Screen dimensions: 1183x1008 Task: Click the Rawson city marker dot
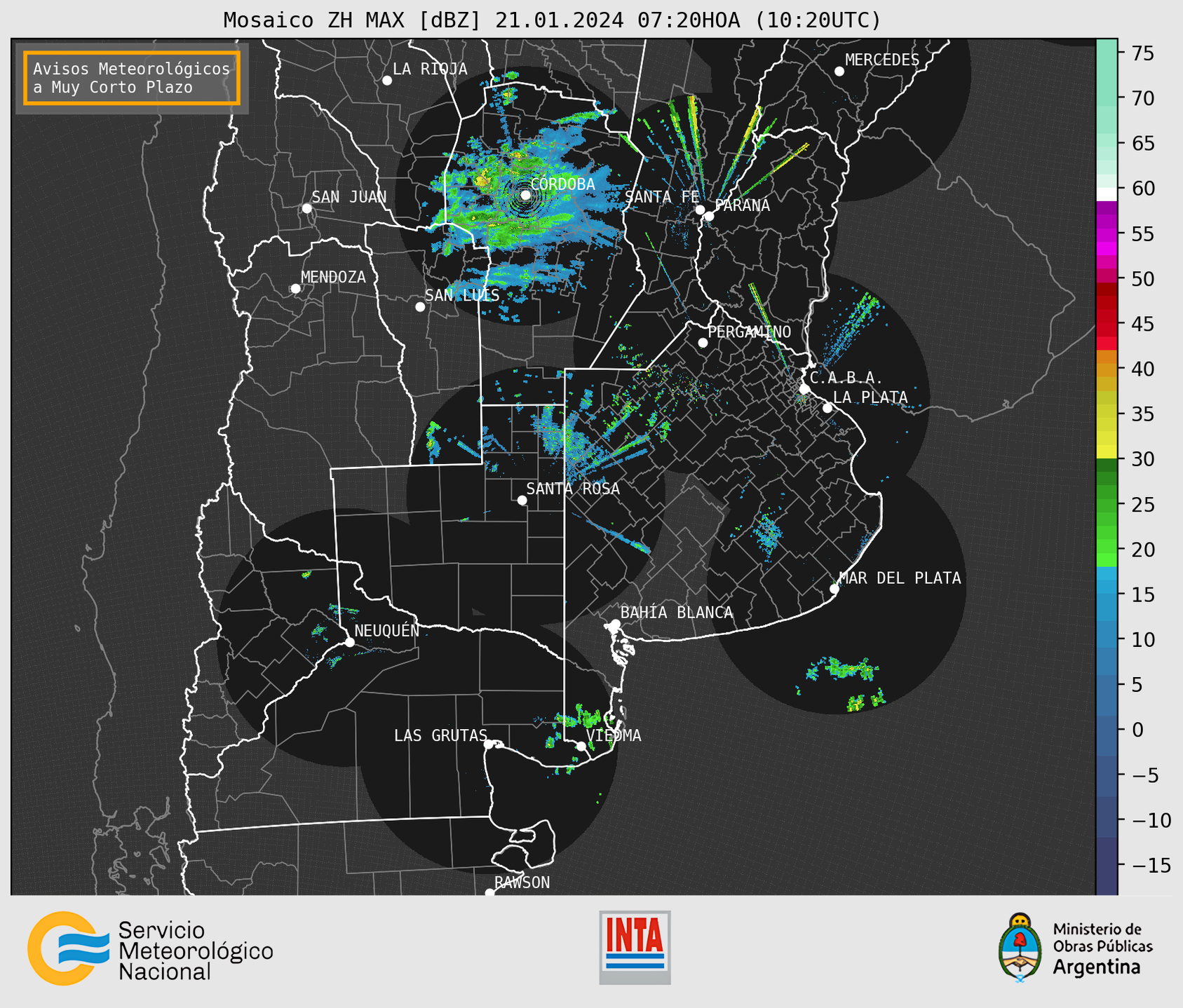click(x=489, y=893)
